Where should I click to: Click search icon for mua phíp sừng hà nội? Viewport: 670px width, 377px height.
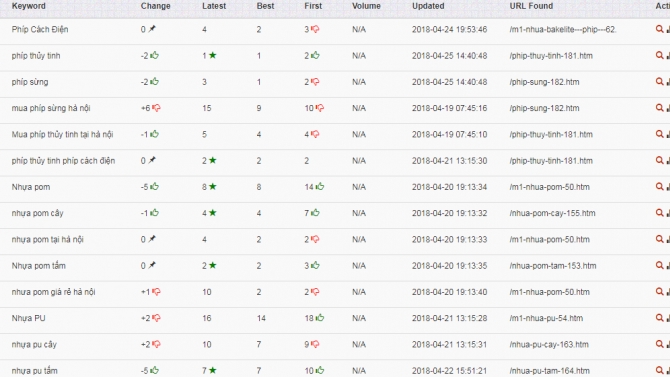(659, 108)
